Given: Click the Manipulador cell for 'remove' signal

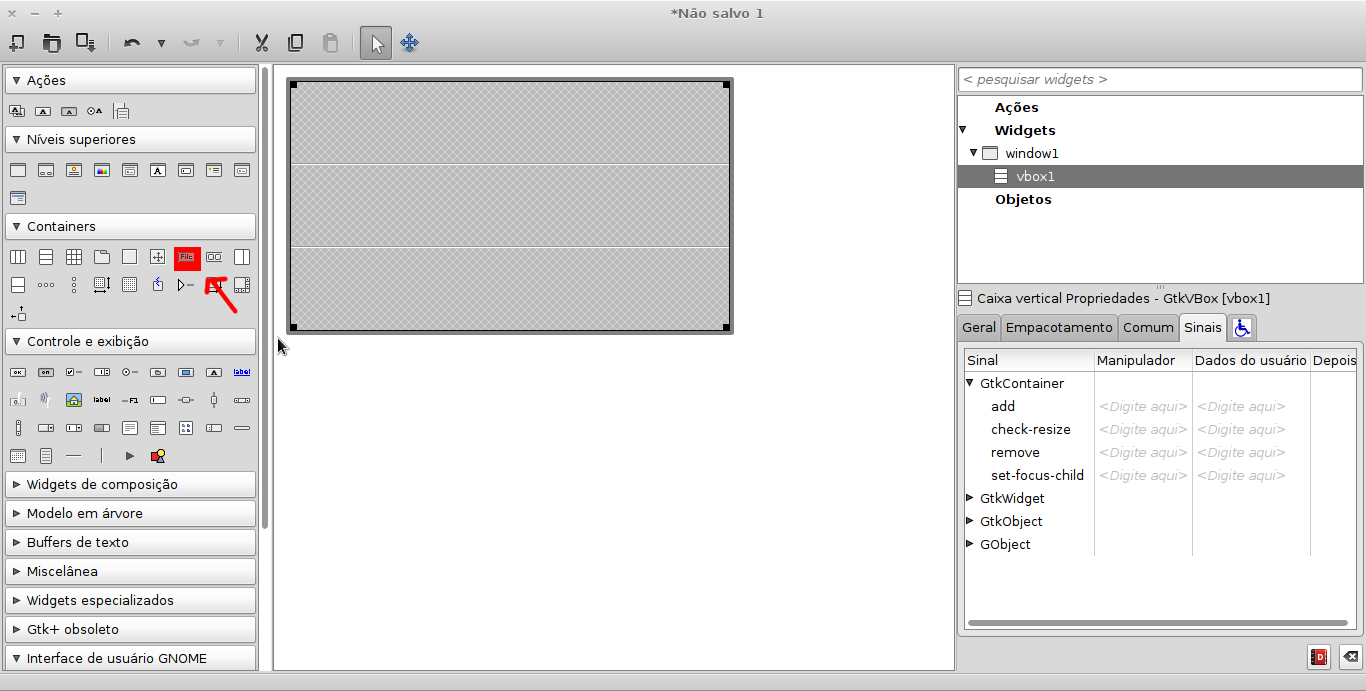Looking at the screenshot, I should [x=1143, y=452].
